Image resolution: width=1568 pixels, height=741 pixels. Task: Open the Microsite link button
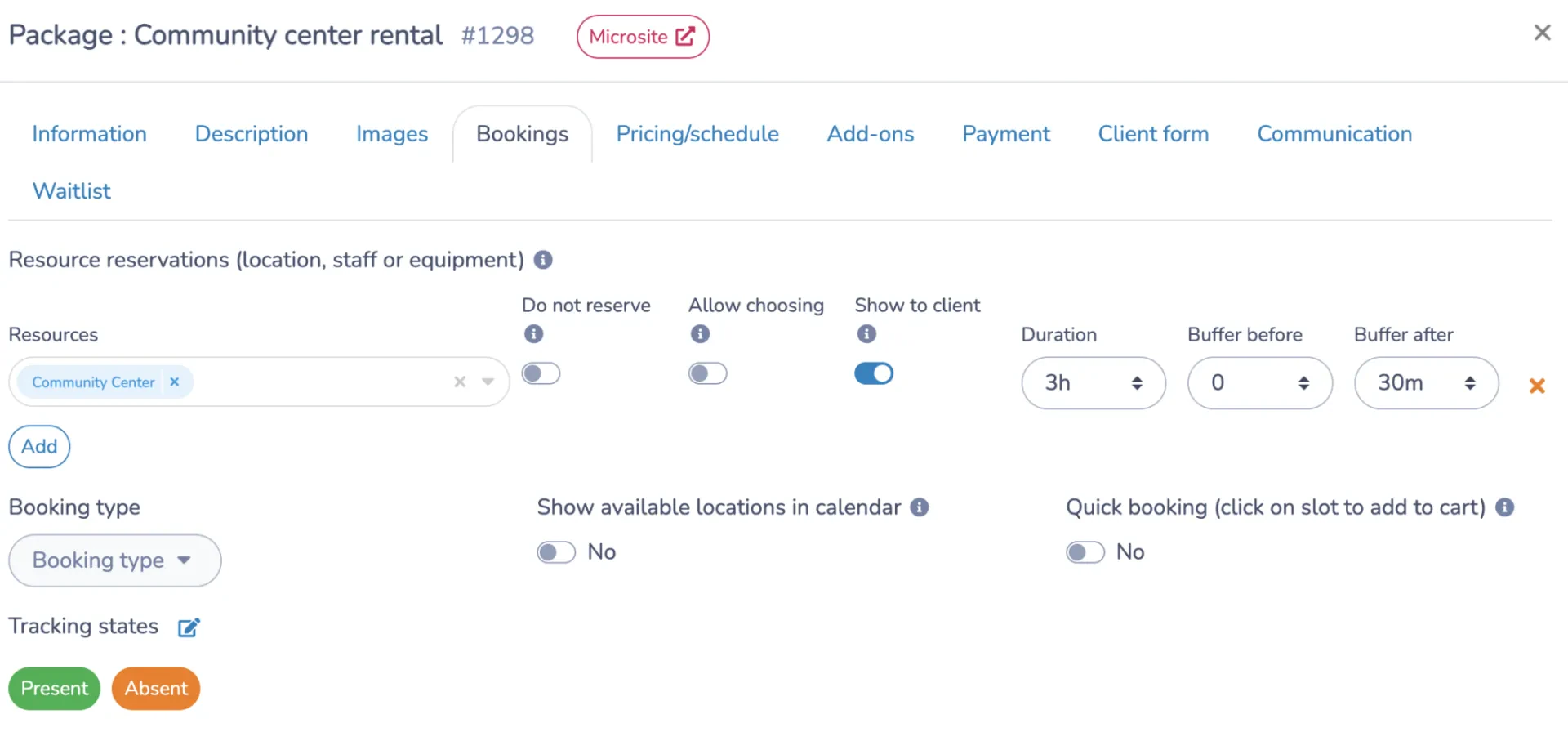click(643, 37)
